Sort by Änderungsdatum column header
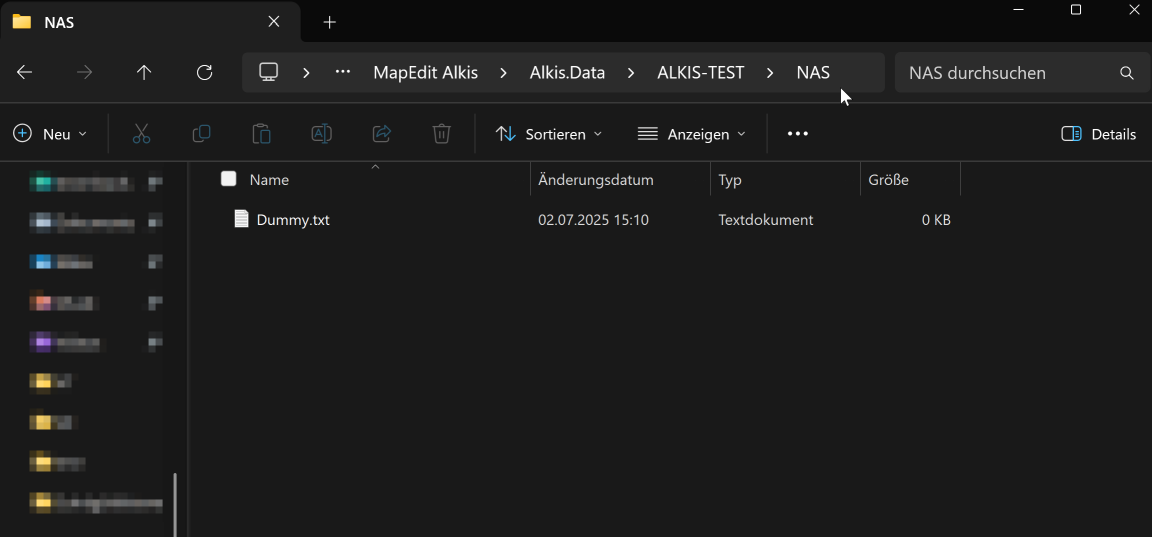Image resolution: width=1152 pixels, height=537 pixels. [595, 180]
